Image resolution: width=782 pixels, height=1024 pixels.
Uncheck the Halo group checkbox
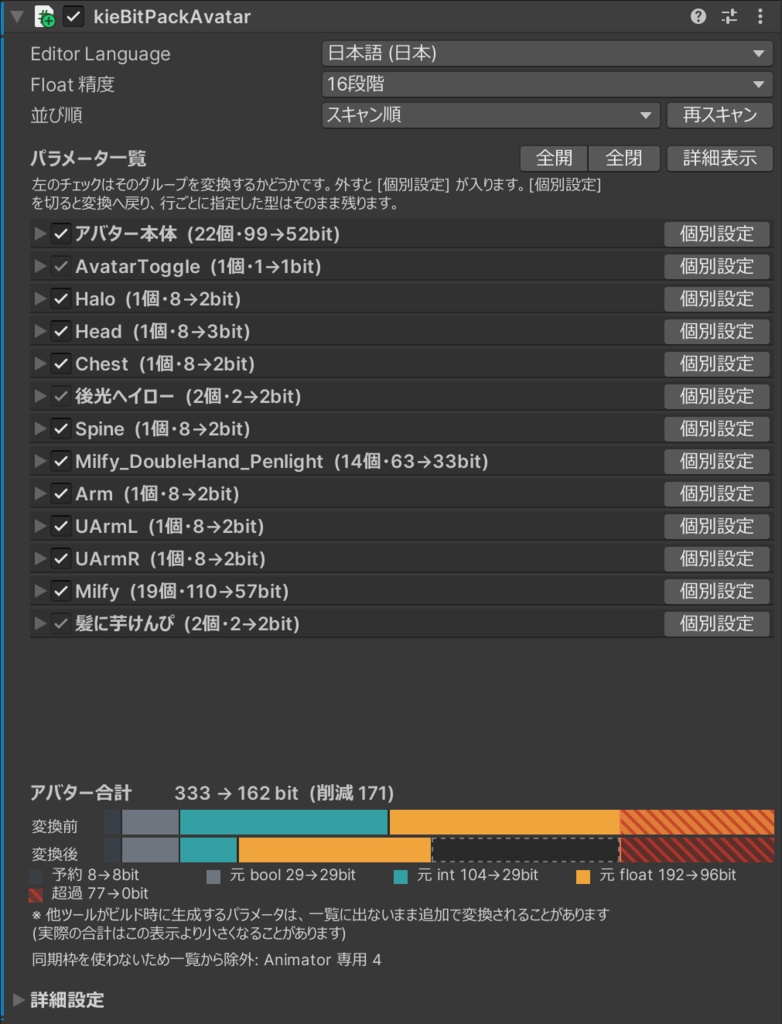click(61, 299)
